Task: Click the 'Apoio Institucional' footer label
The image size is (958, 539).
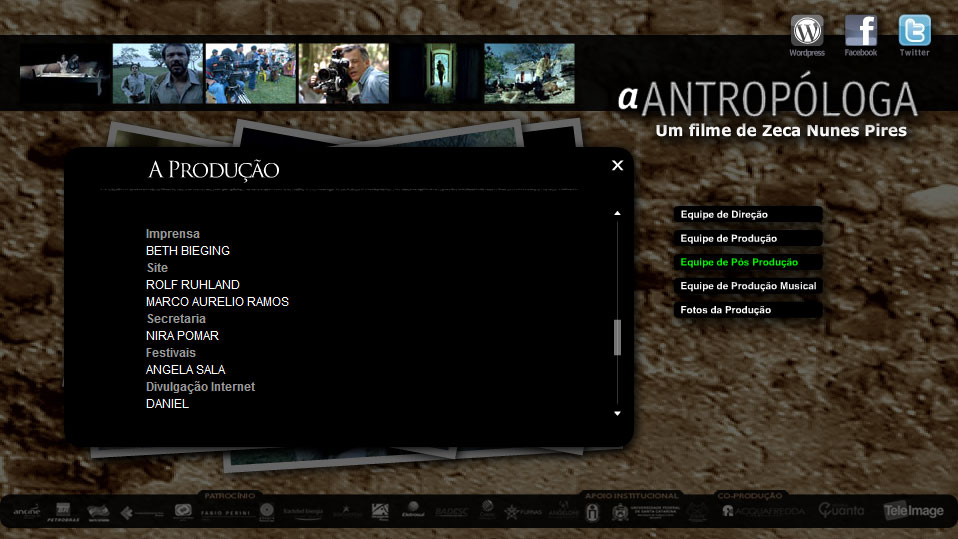Action: (632, 496)
